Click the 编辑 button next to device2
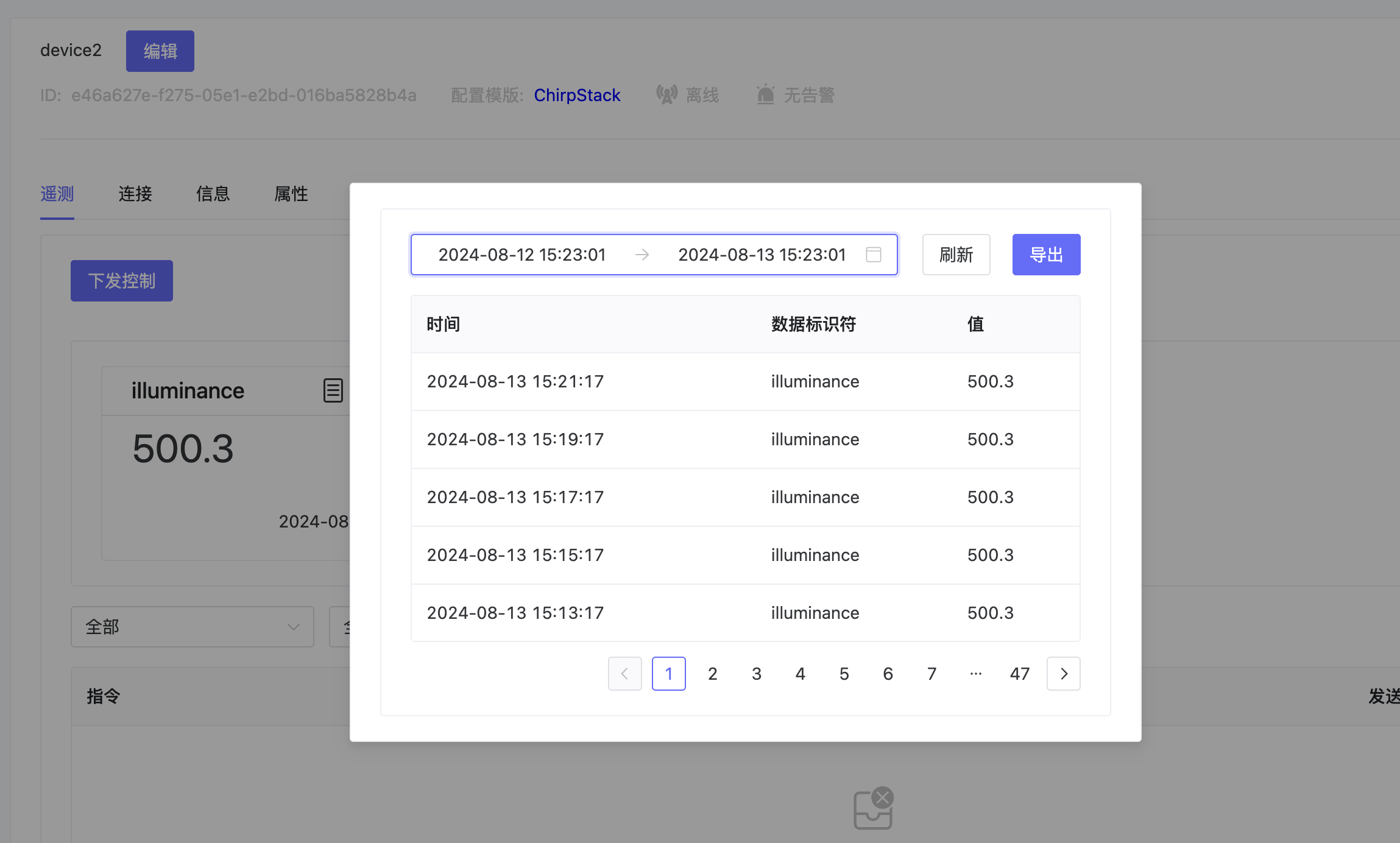 [x=160, y=51]
